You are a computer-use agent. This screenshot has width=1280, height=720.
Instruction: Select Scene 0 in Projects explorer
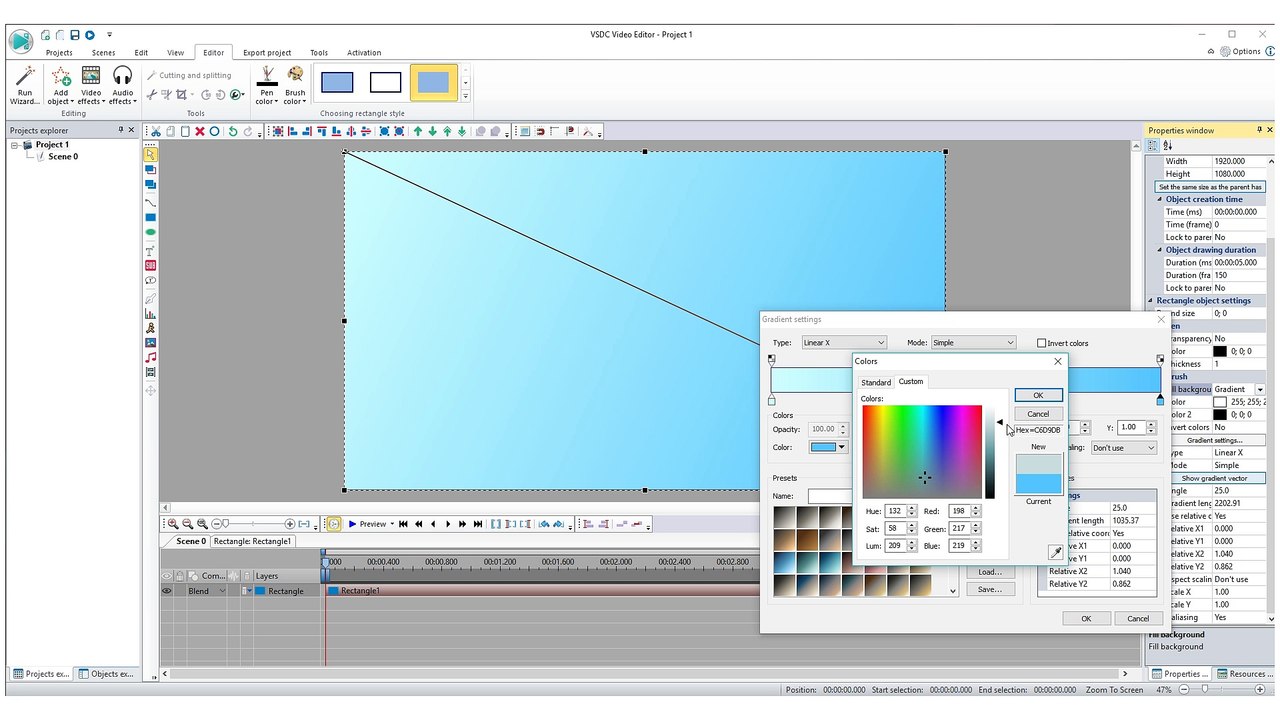pyautogui.click(x=63, y=157)
